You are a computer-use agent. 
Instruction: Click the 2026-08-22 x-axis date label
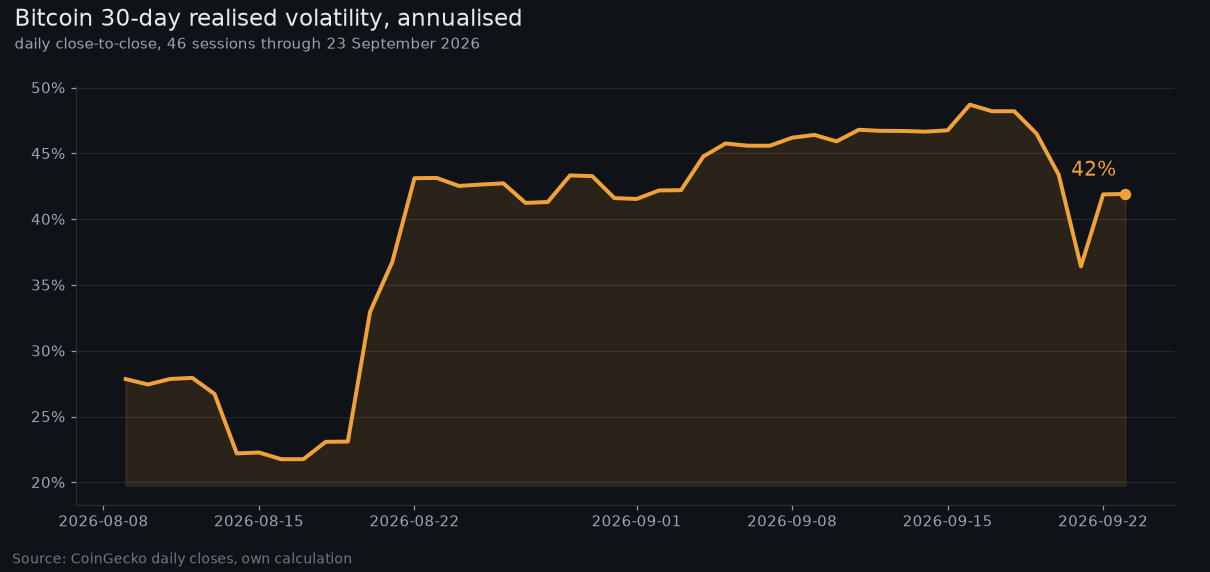414,521
